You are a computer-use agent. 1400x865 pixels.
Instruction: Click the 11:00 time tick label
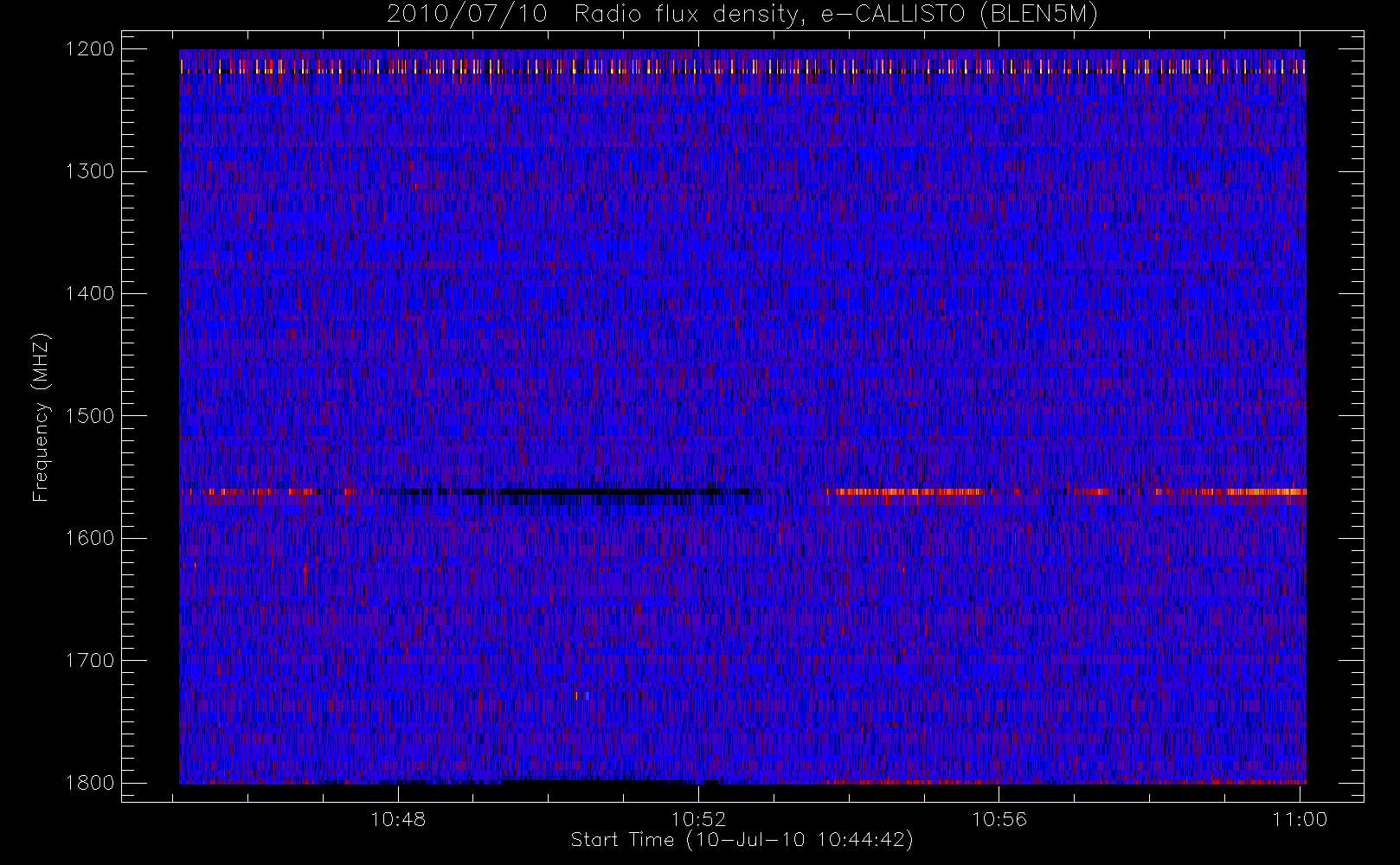tap(1300, 819)
